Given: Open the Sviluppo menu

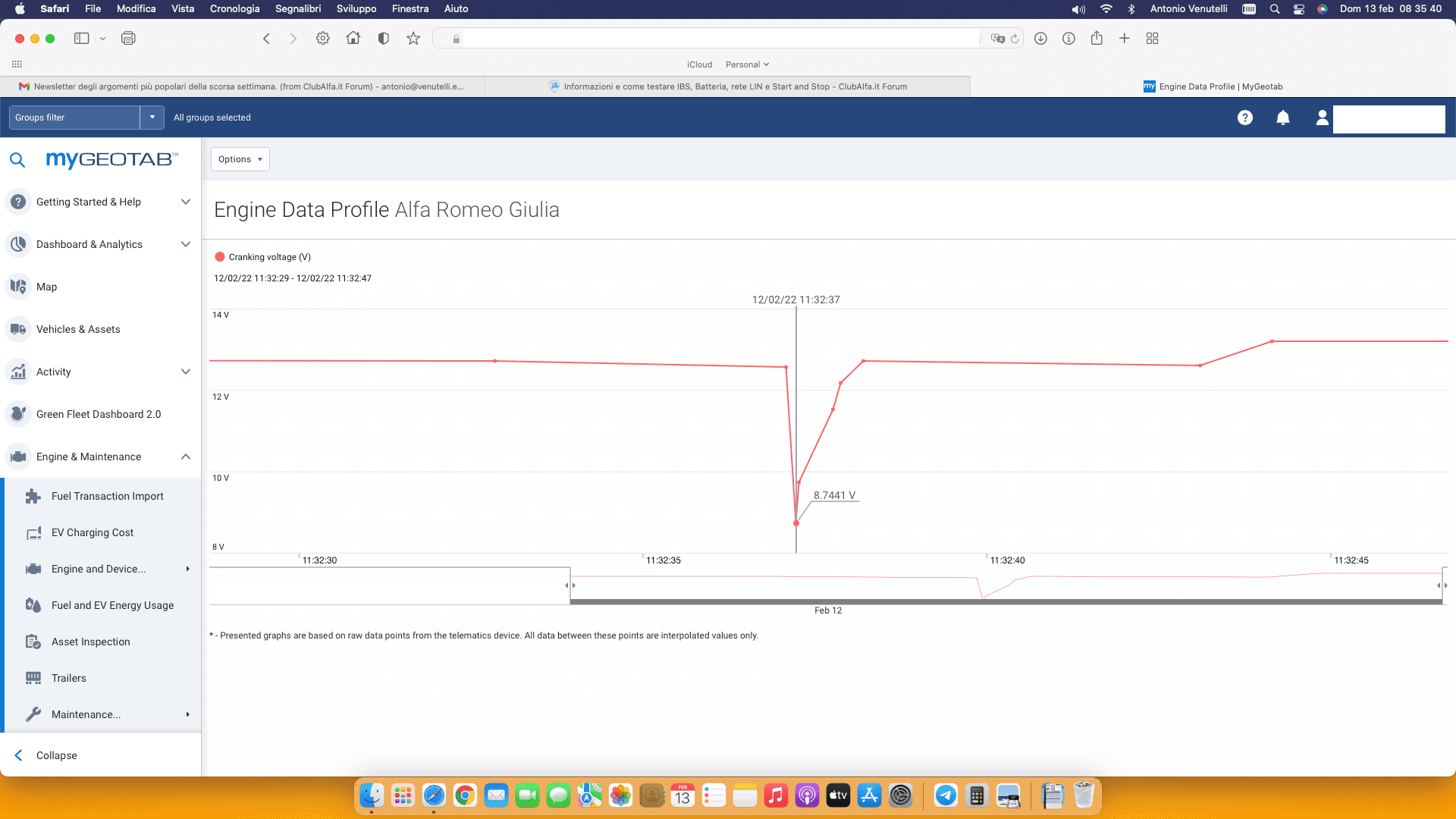Looking at the screenshot, I should pos(356,9).
